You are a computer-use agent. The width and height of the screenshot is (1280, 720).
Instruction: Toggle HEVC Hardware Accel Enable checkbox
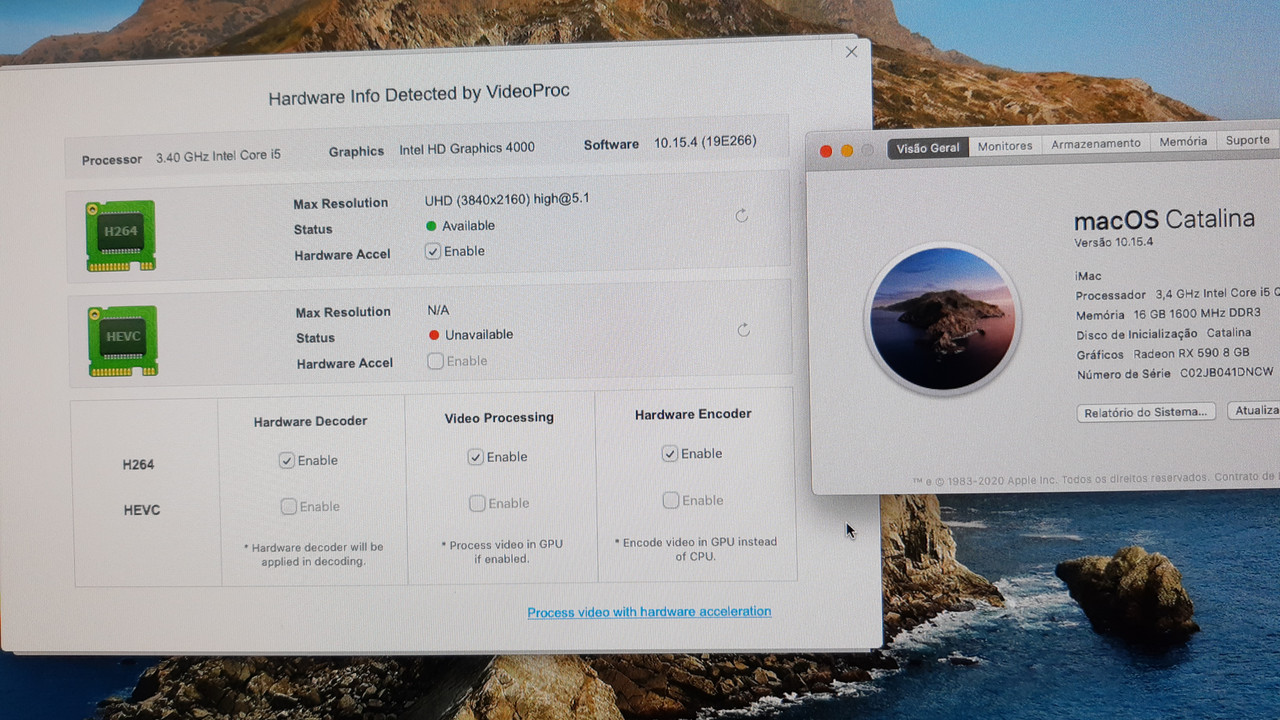[435, 361]
